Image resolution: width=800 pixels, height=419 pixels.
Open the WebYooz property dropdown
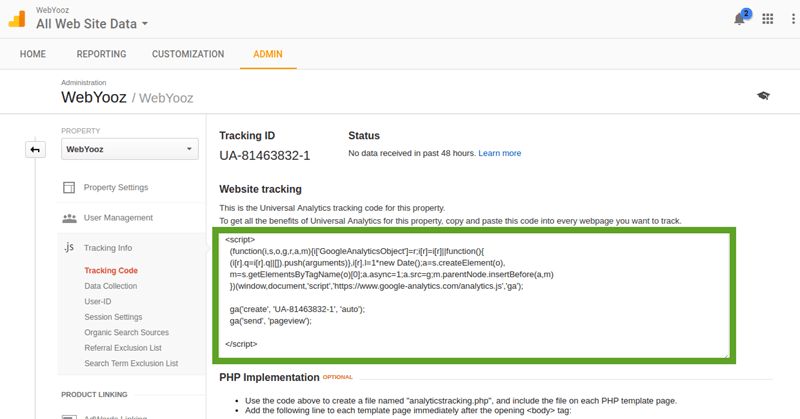pos(130,149)
